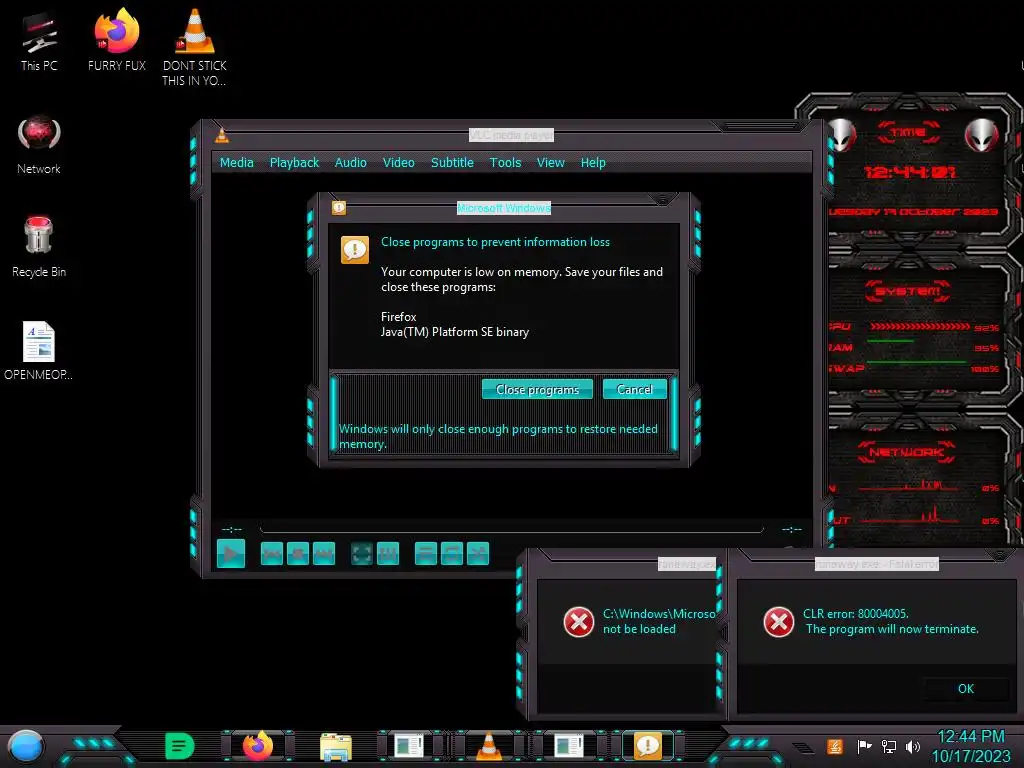Click the taskbar clock 12:44 PM
The width and height of the screenshot is (1024, 768).
[x=970, y=737]
